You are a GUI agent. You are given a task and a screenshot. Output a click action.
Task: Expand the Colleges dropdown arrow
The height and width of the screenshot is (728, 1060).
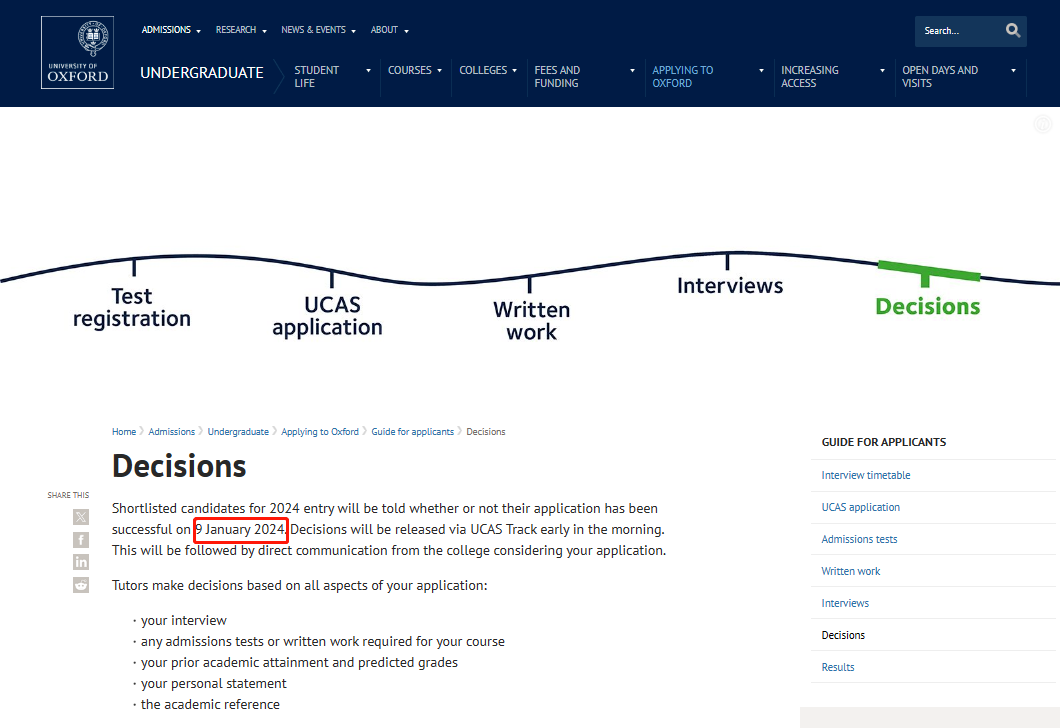[x=514, y=70]
